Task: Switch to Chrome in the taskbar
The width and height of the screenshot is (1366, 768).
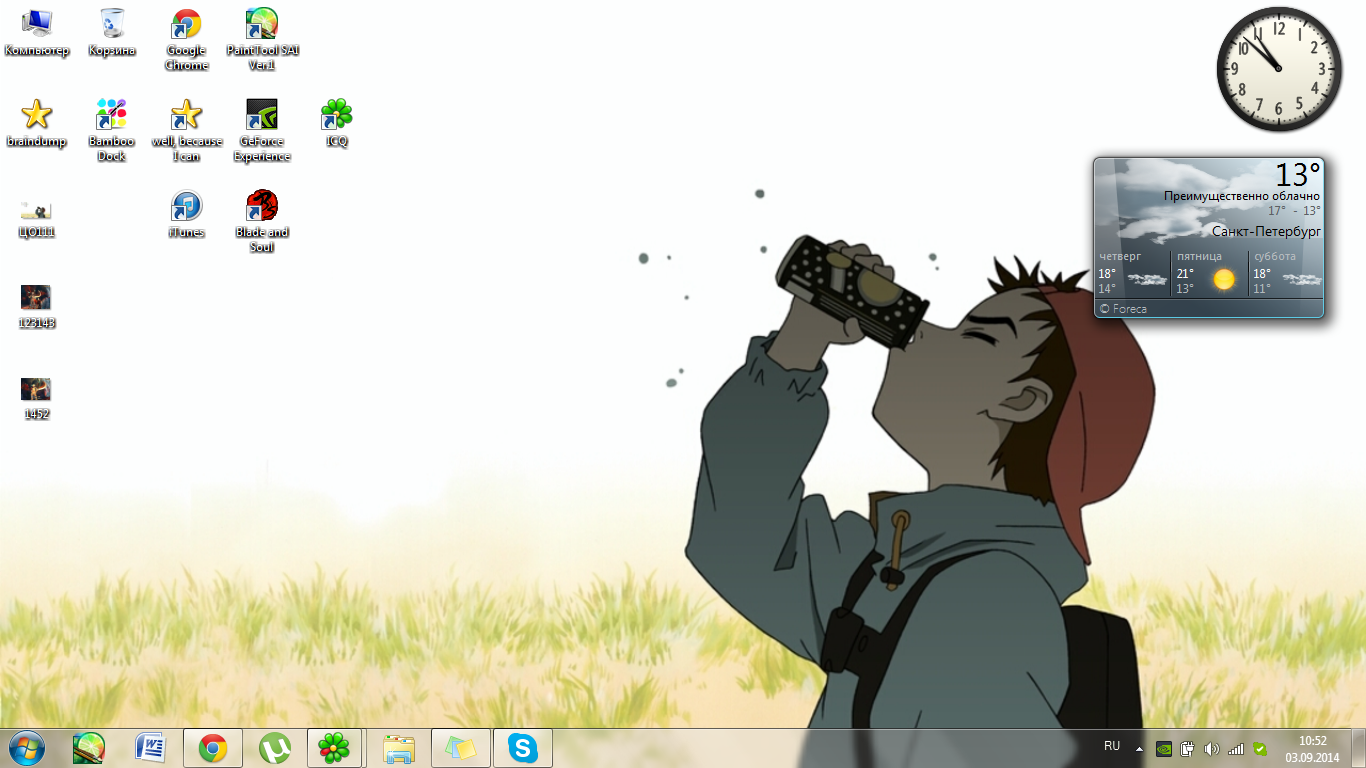Action: click(213, 748)
